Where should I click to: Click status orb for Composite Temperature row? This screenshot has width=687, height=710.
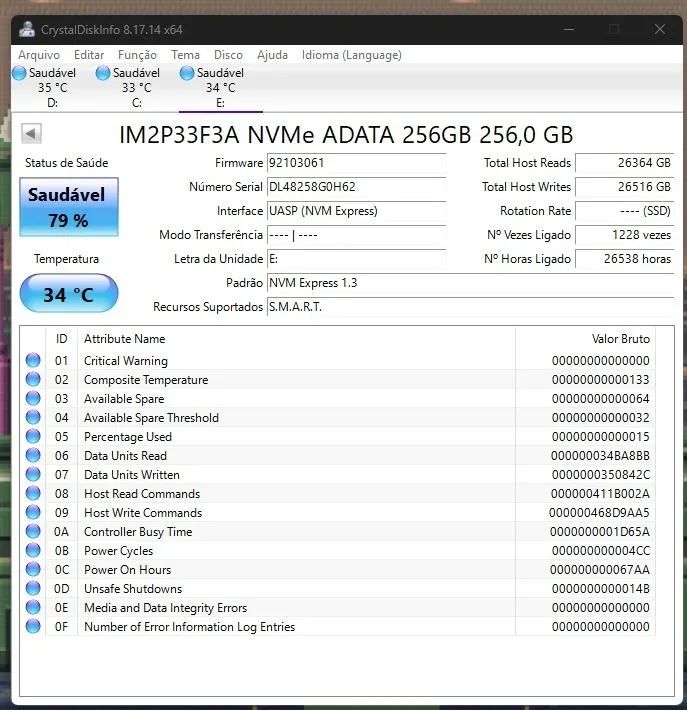(33, 379)
